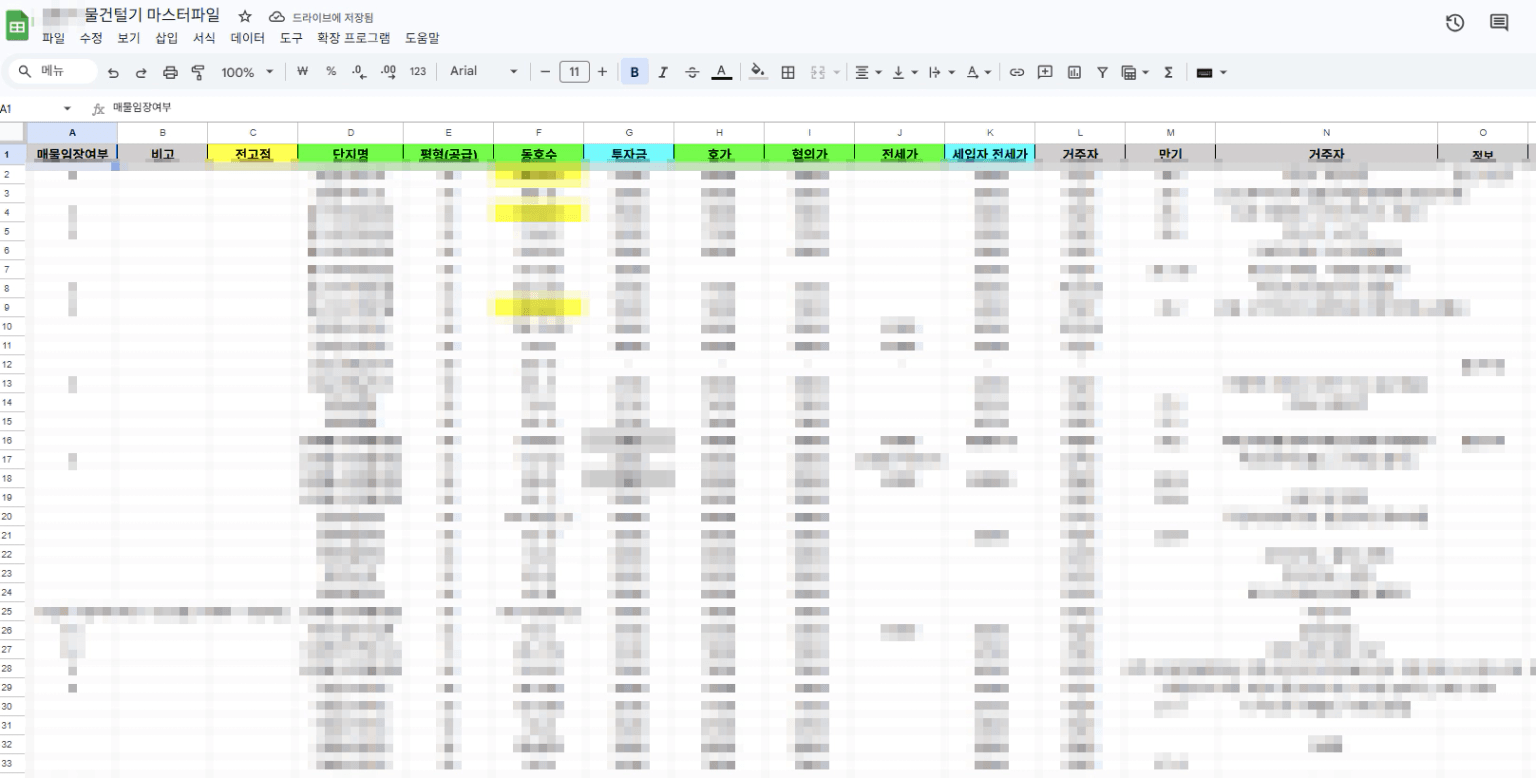Open vertical align dropdown
Viewport: 1536px width, 778px height.
pos(903,72)
